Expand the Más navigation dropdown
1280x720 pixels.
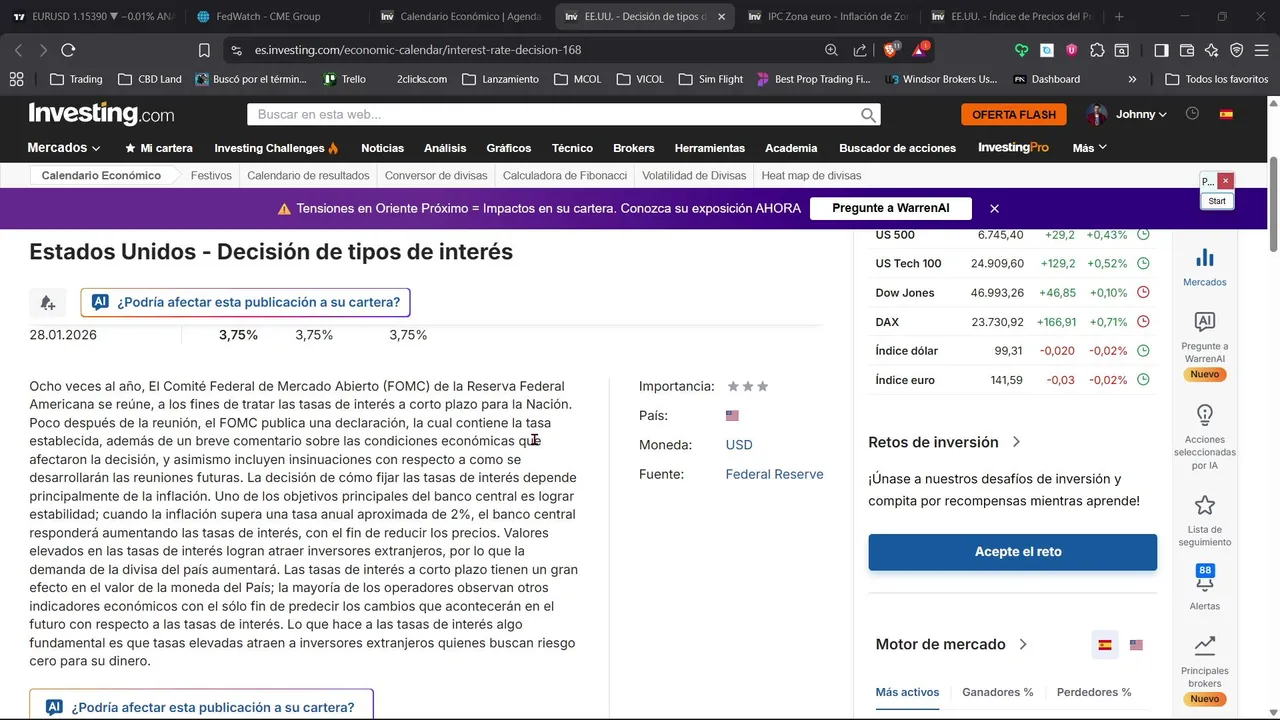[x=1089, y=148]
